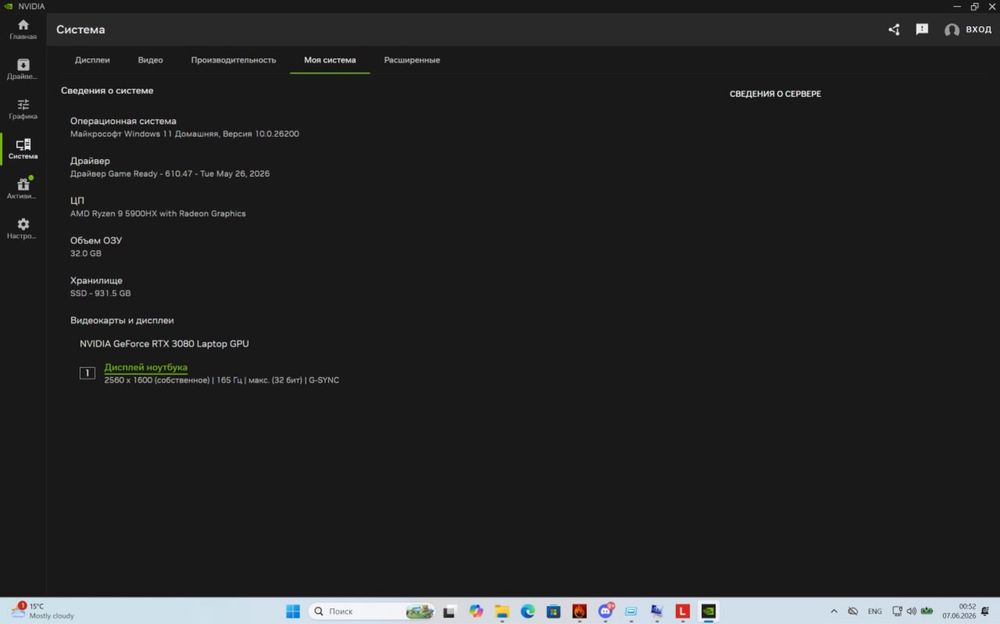Open Microsoft Store from the taskbar

point(553,611)
